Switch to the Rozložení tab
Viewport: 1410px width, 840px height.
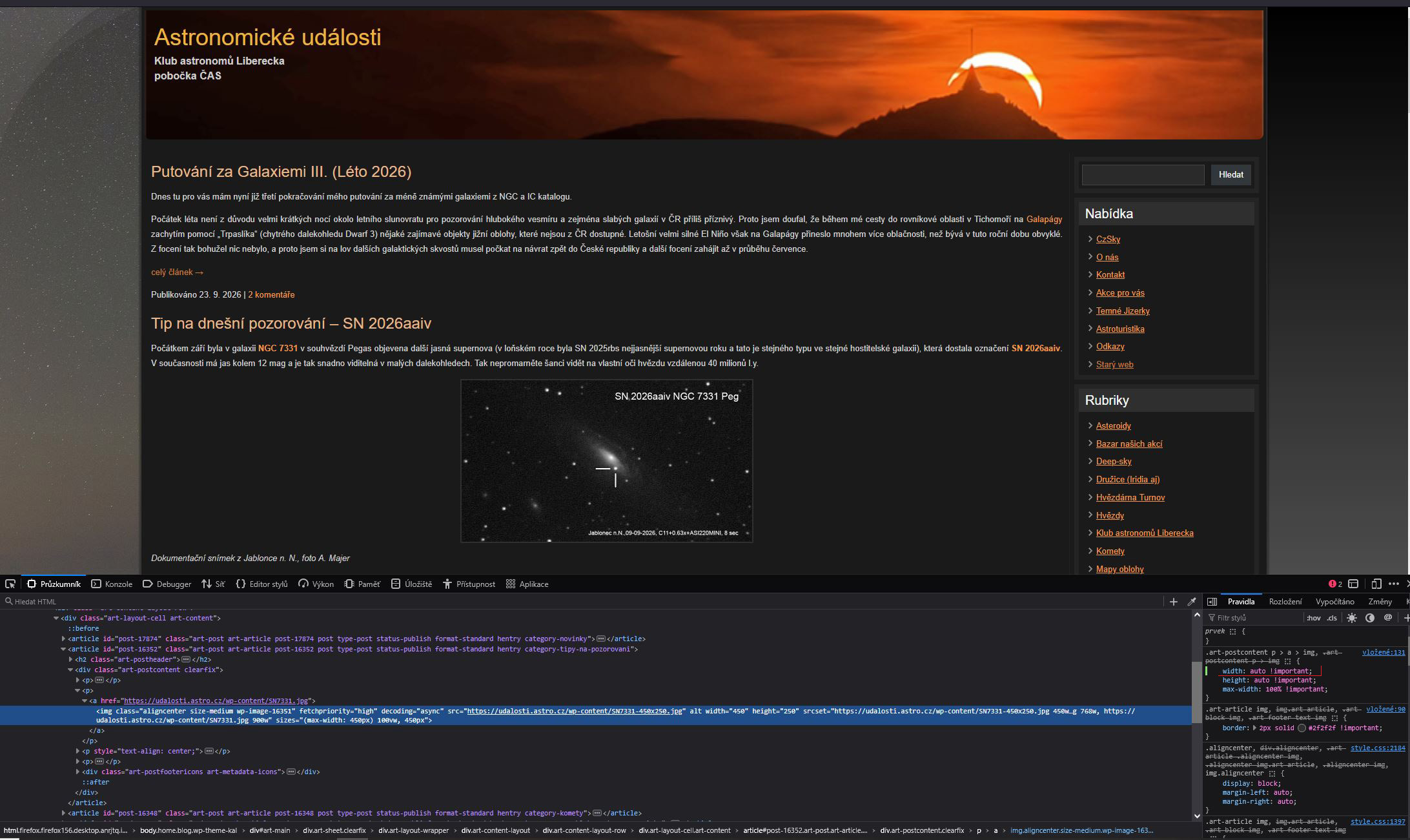[1285, 602]
